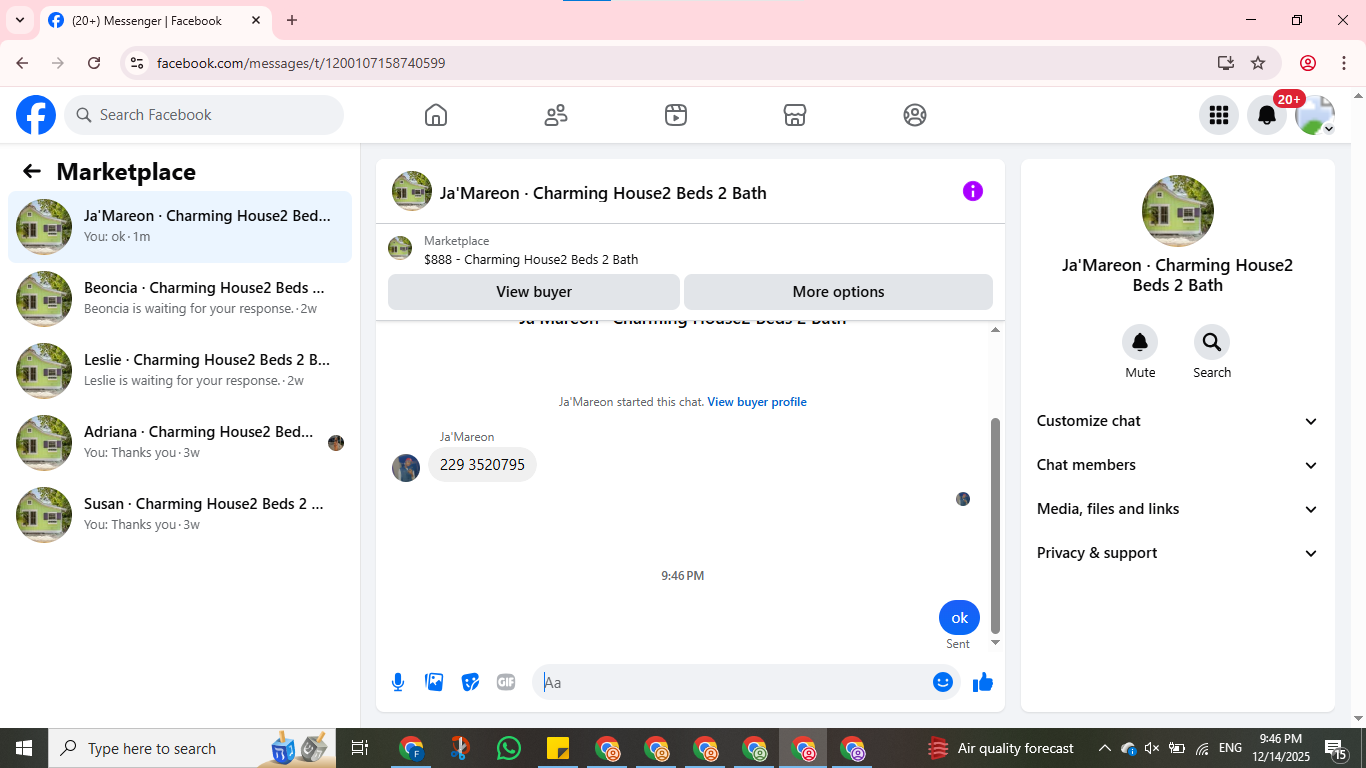
Task: Click the More options button
Action: click(x=838, y=292)
